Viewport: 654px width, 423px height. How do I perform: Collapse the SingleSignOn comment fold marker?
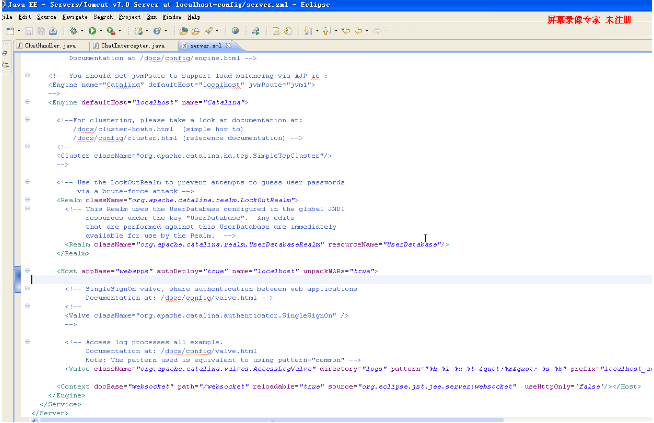tap(28, 288)
